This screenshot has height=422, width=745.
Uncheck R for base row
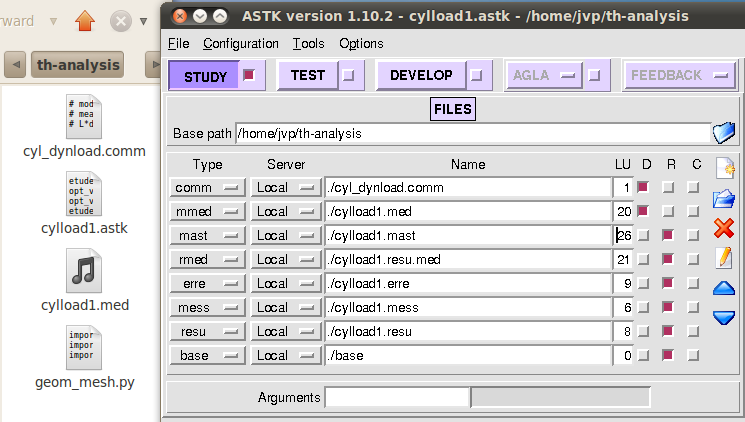pyautogui.click(x=668, y=355)
